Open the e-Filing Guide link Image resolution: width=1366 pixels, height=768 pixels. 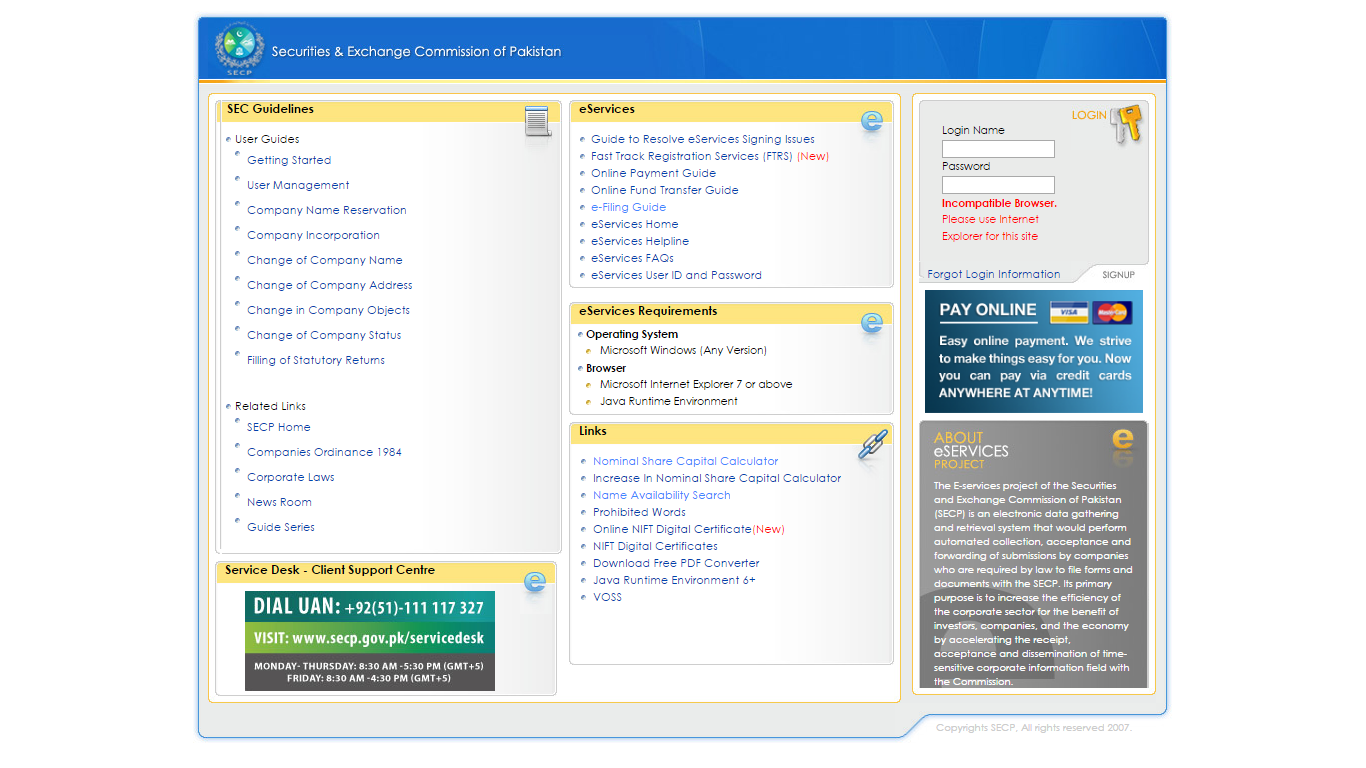628,207
